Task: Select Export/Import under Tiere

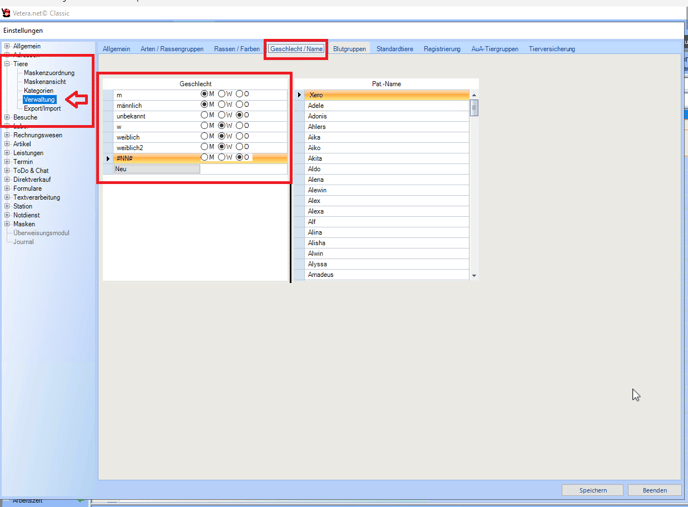Action: tap(42, 108)
